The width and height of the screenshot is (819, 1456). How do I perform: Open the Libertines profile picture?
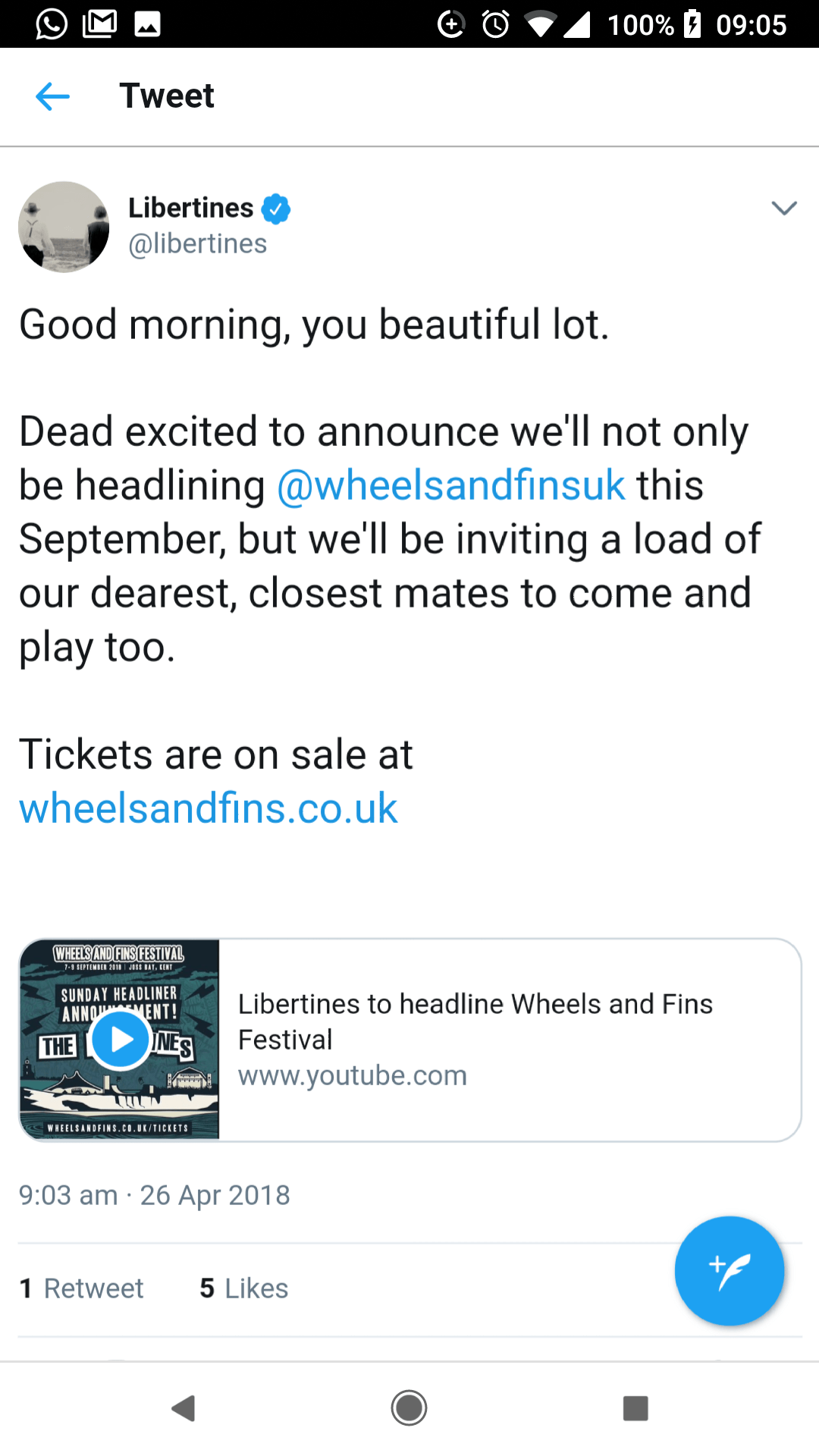point(64,227)
